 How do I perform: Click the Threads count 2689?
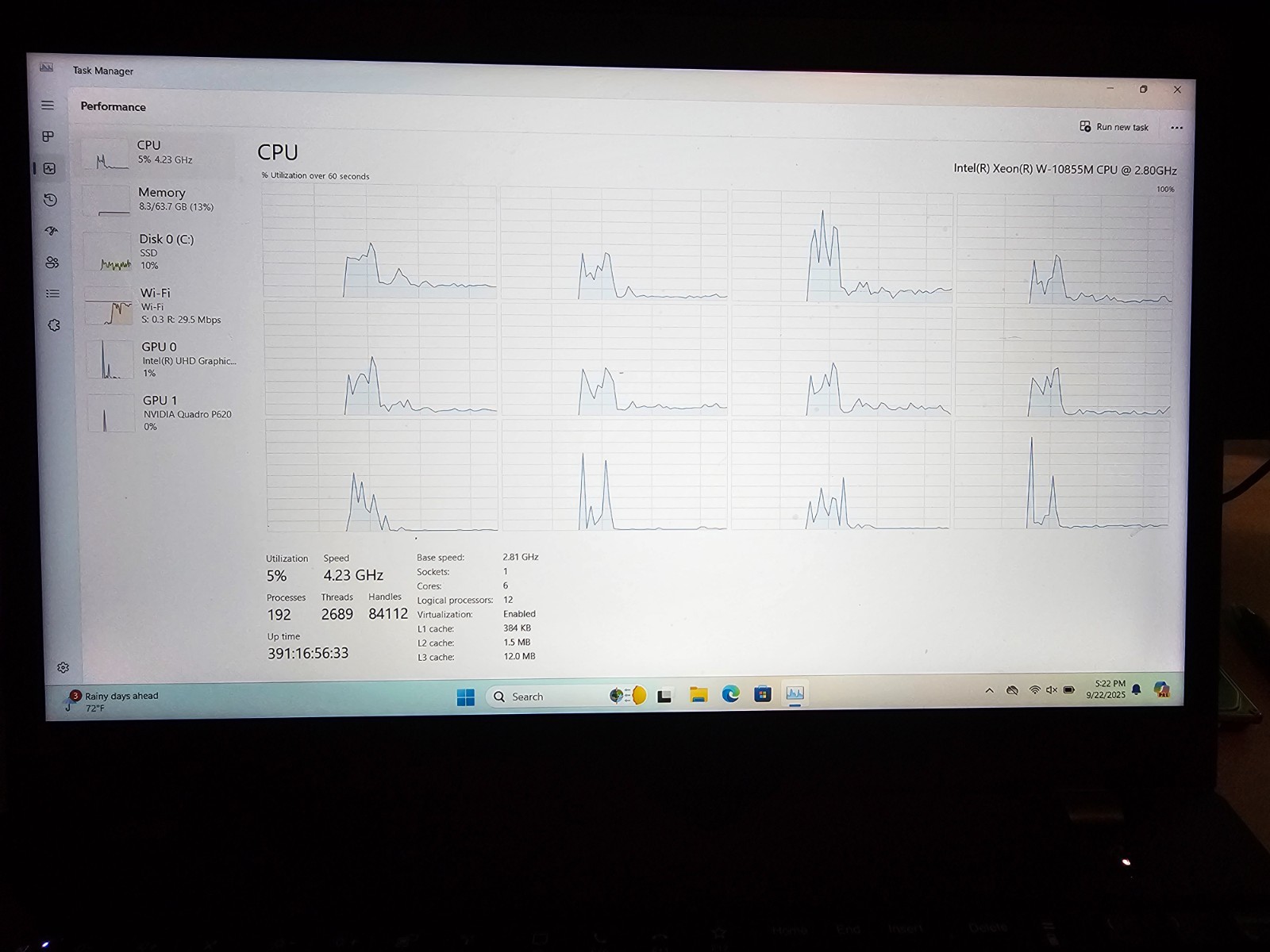(x=337, y=614)
